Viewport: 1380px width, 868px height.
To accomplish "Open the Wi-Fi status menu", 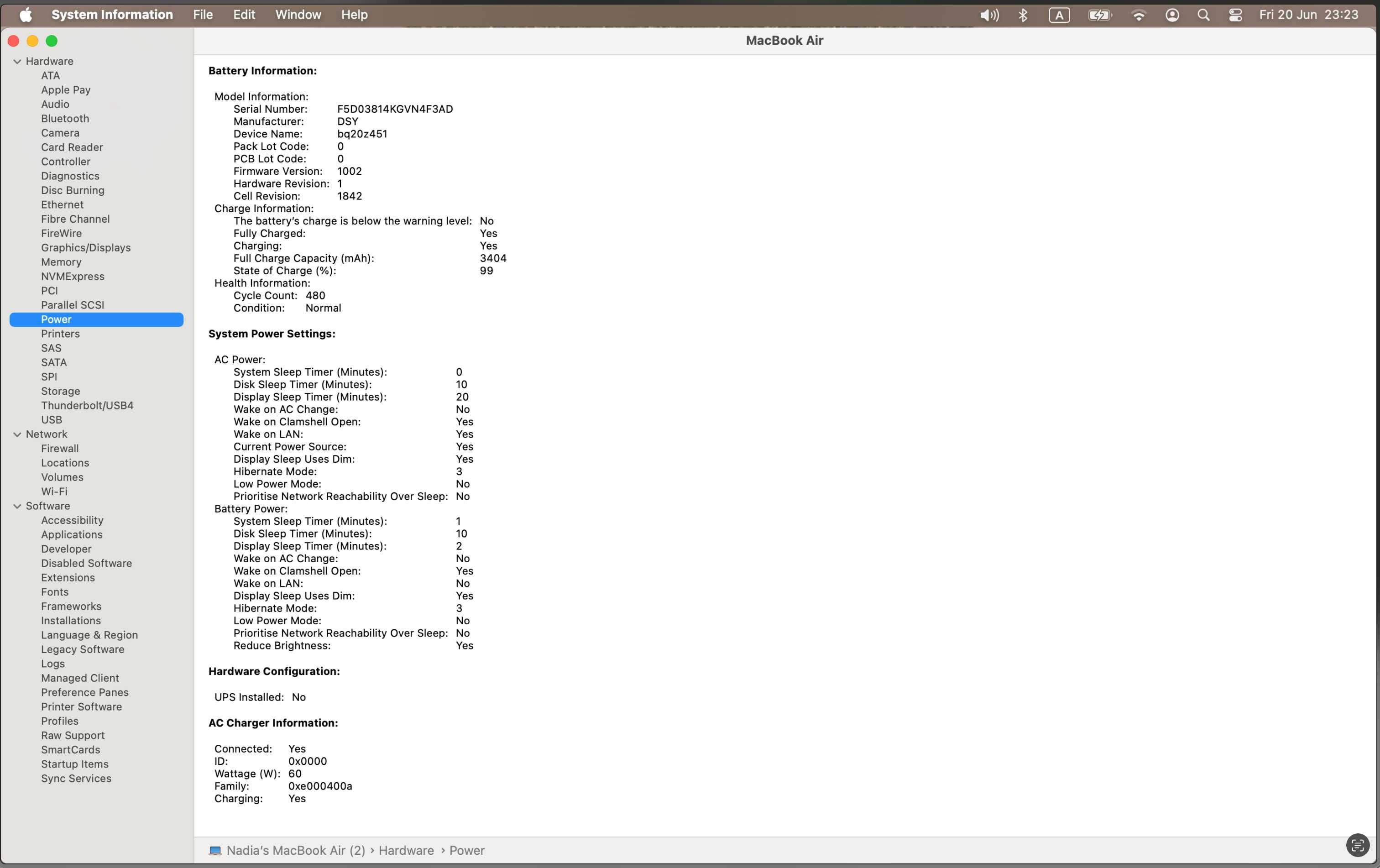I will 1138,16.
